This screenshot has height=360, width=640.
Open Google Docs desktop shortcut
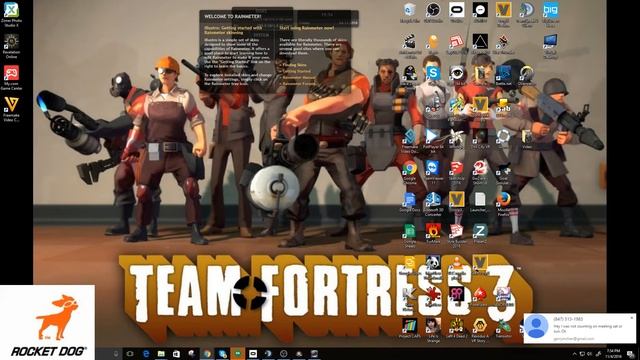click(409, 203)
